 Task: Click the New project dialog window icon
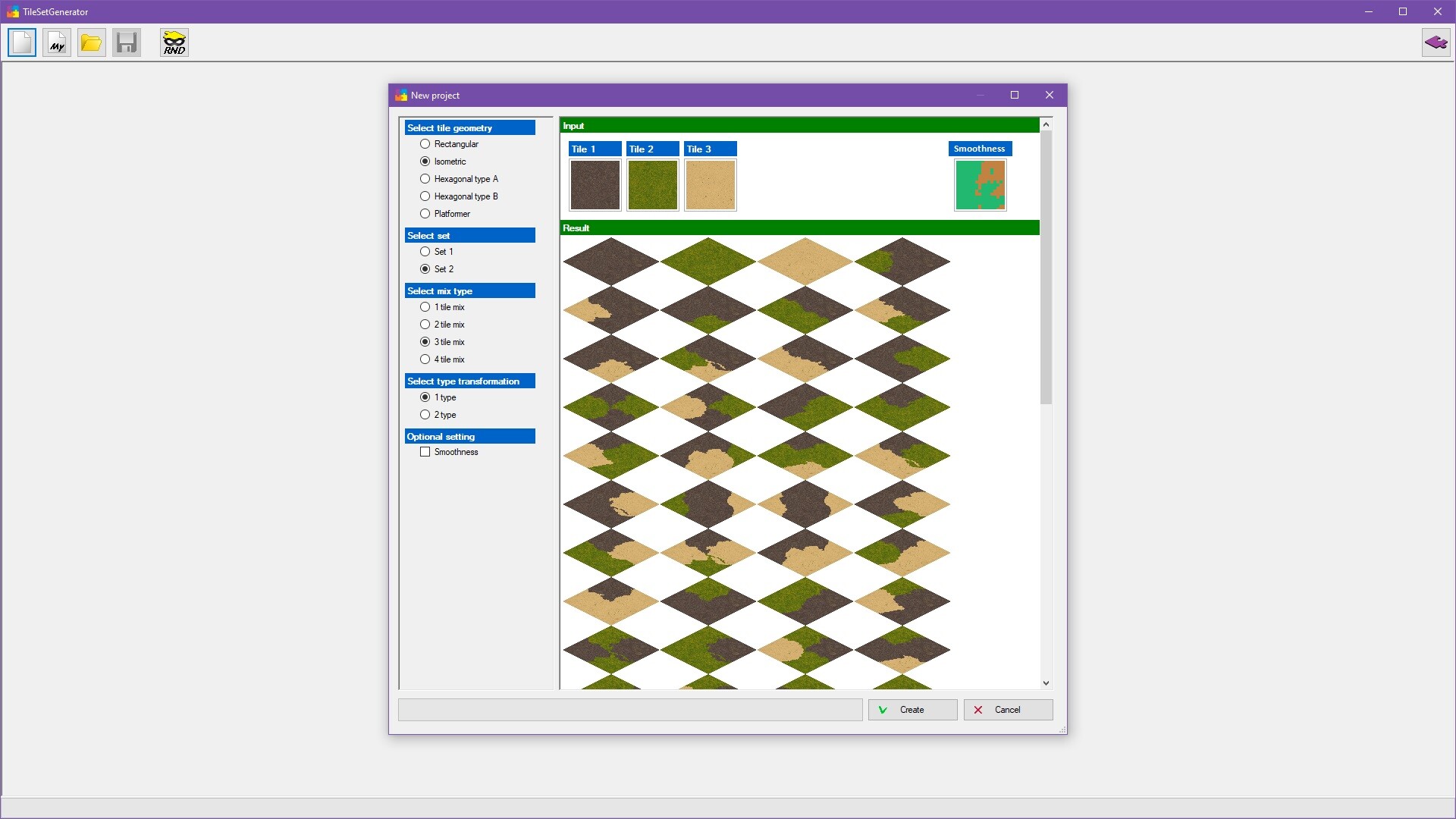pos(400,95)
